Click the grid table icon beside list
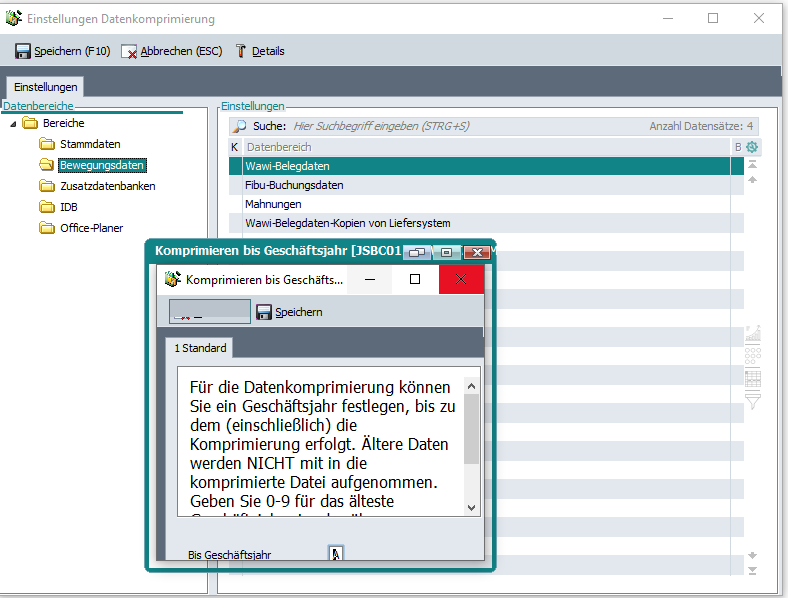This screenshot has height=598, width=788. [753, 379]
